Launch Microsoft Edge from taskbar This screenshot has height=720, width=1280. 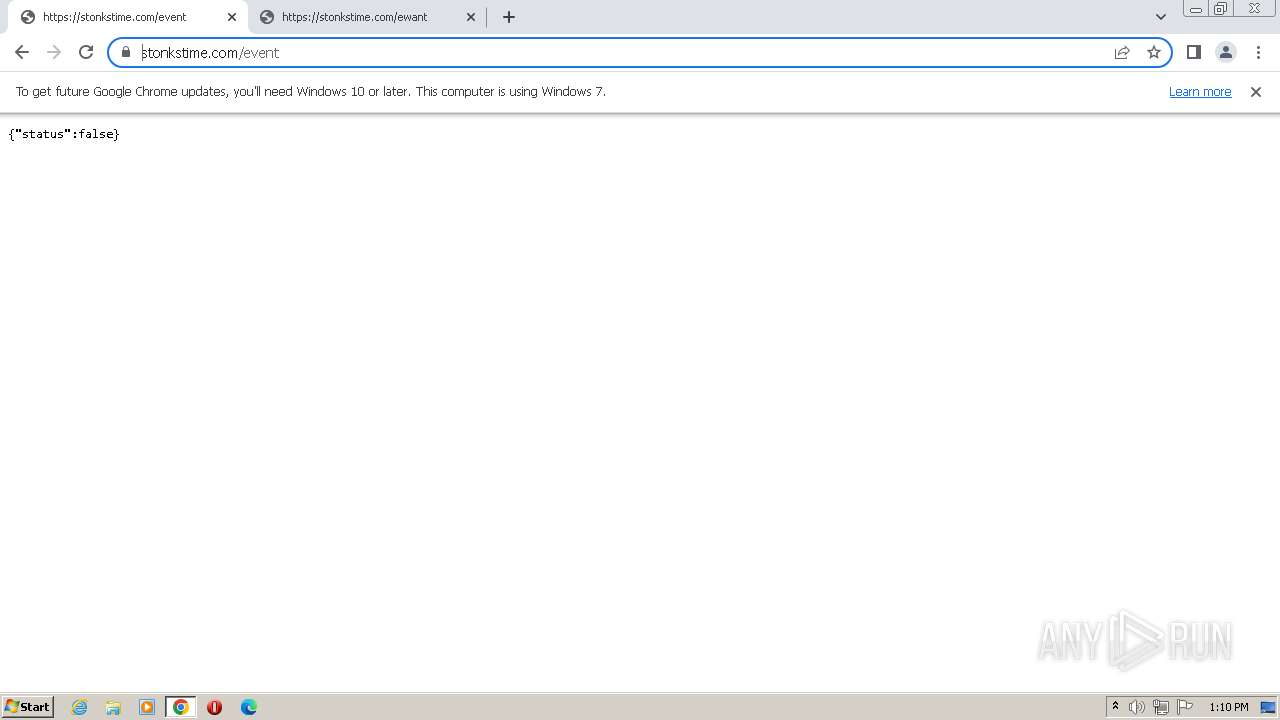249,707
